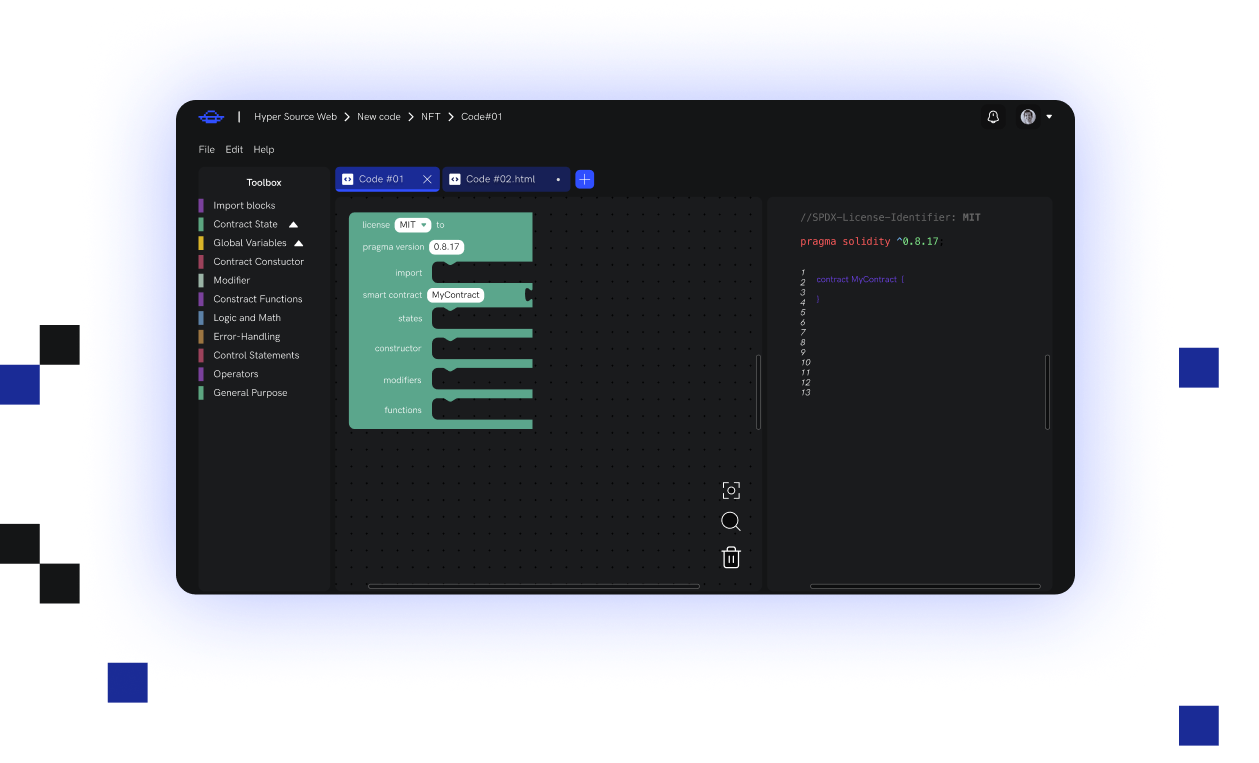Click the NFT breadcrumb link
The height and width of the screenshot is (763, 1259).
pyautogui.click(x=430, y=117)
